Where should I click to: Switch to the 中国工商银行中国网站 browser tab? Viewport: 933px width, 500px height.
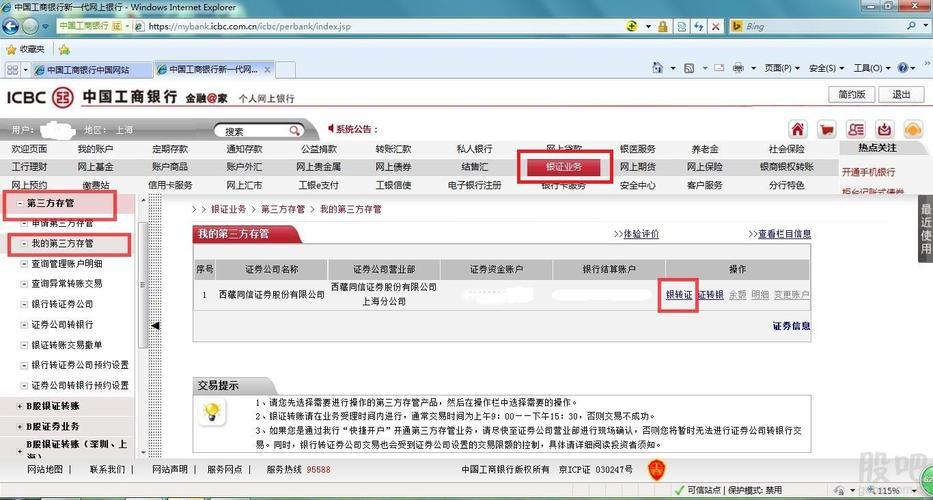coord(92,70)
